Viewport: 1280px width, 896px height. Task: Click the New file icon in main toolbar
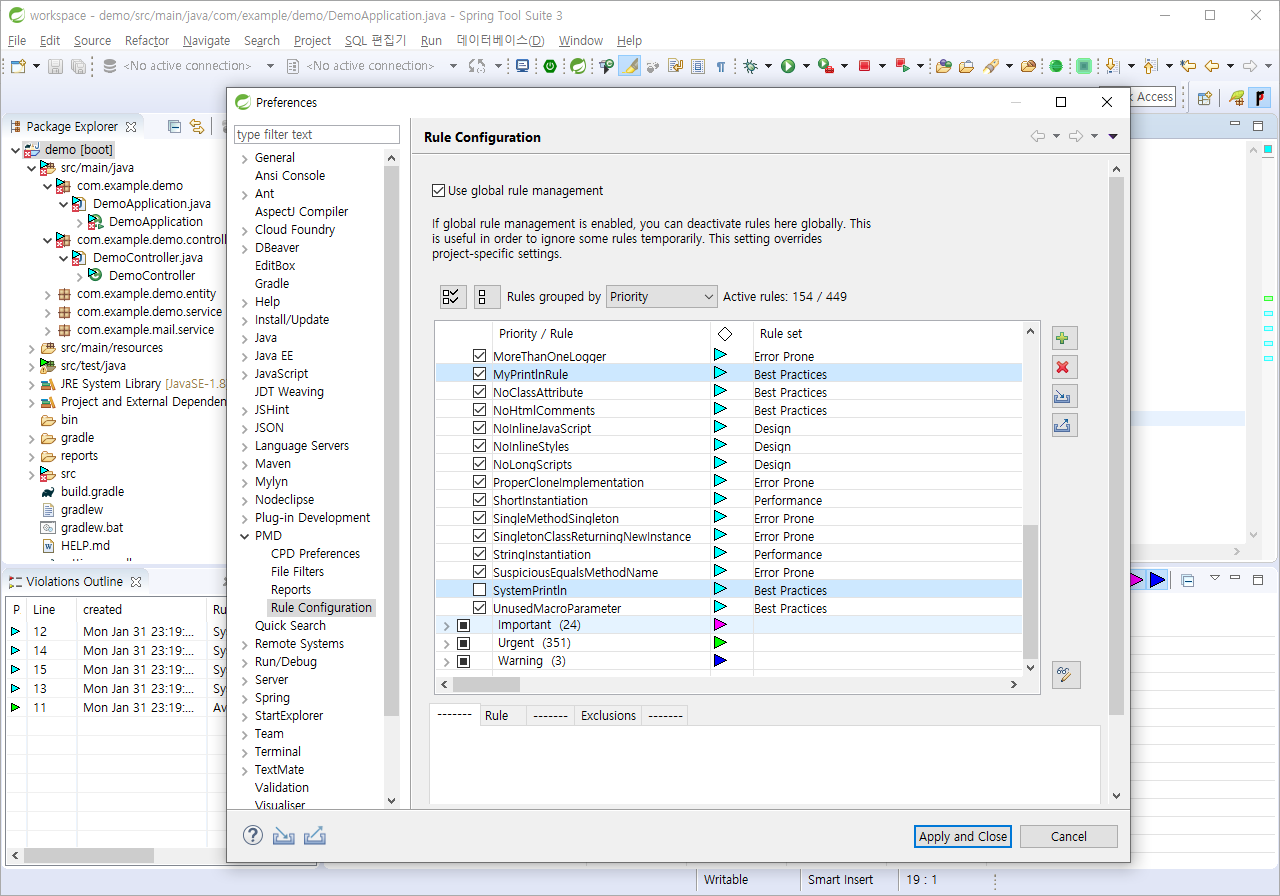click(x=18, y=66)
